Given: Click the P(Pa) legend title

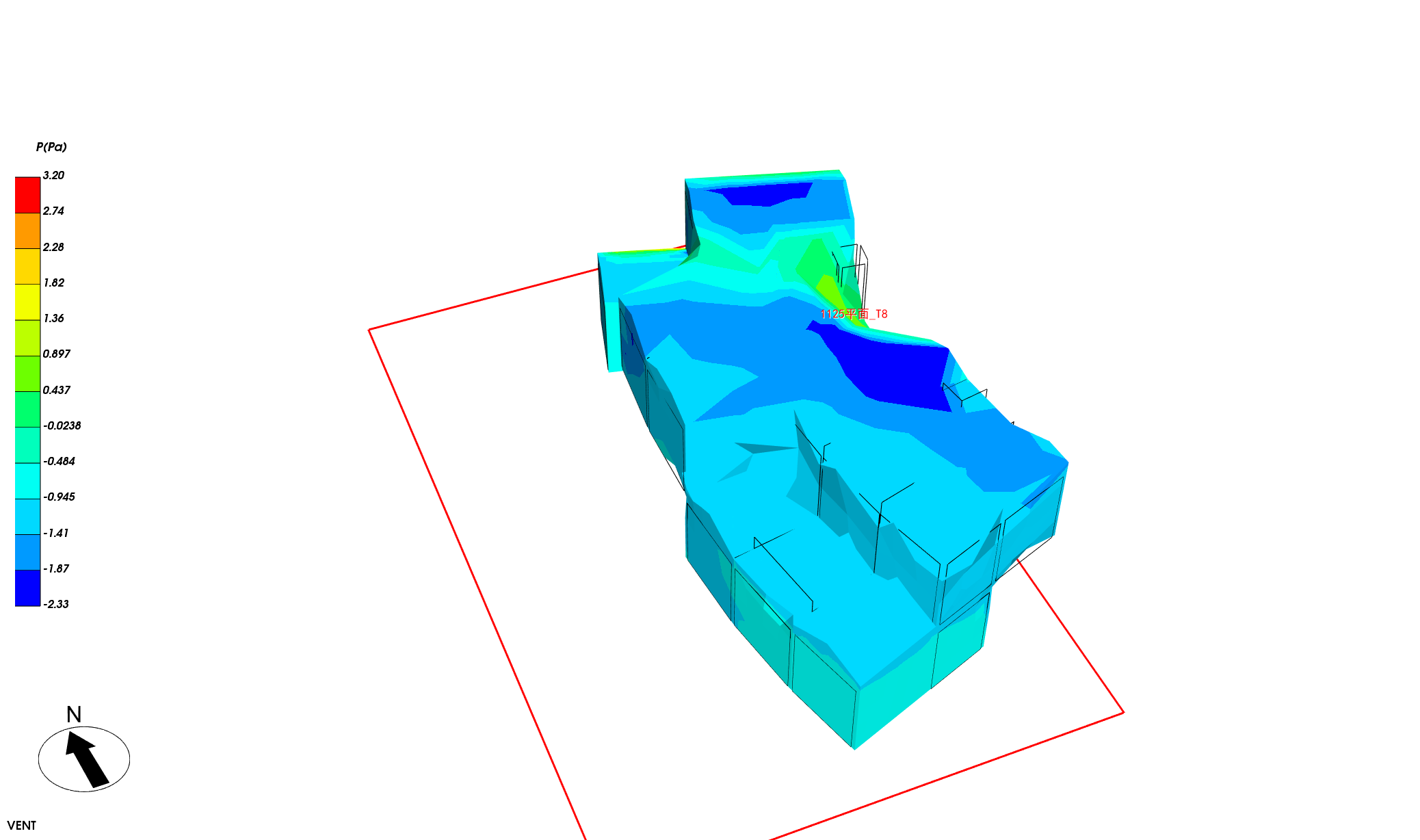Looking at the screenshot, I should point(51,147).
